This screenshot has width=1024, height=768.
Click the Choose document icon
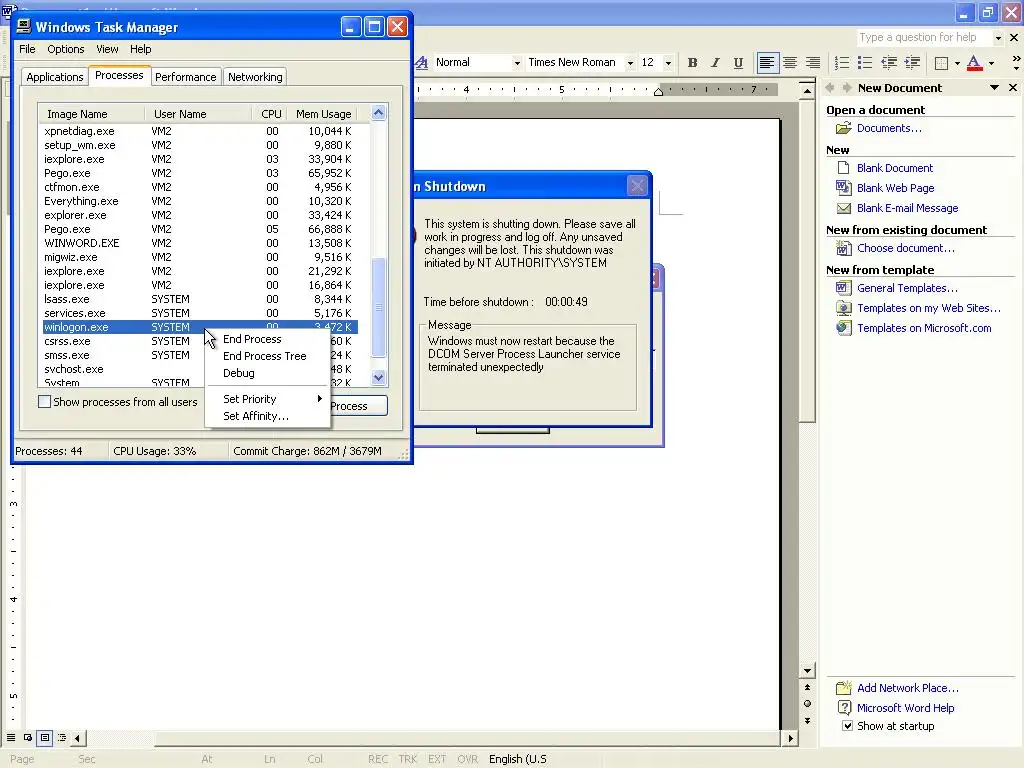[x=844, y=248]
